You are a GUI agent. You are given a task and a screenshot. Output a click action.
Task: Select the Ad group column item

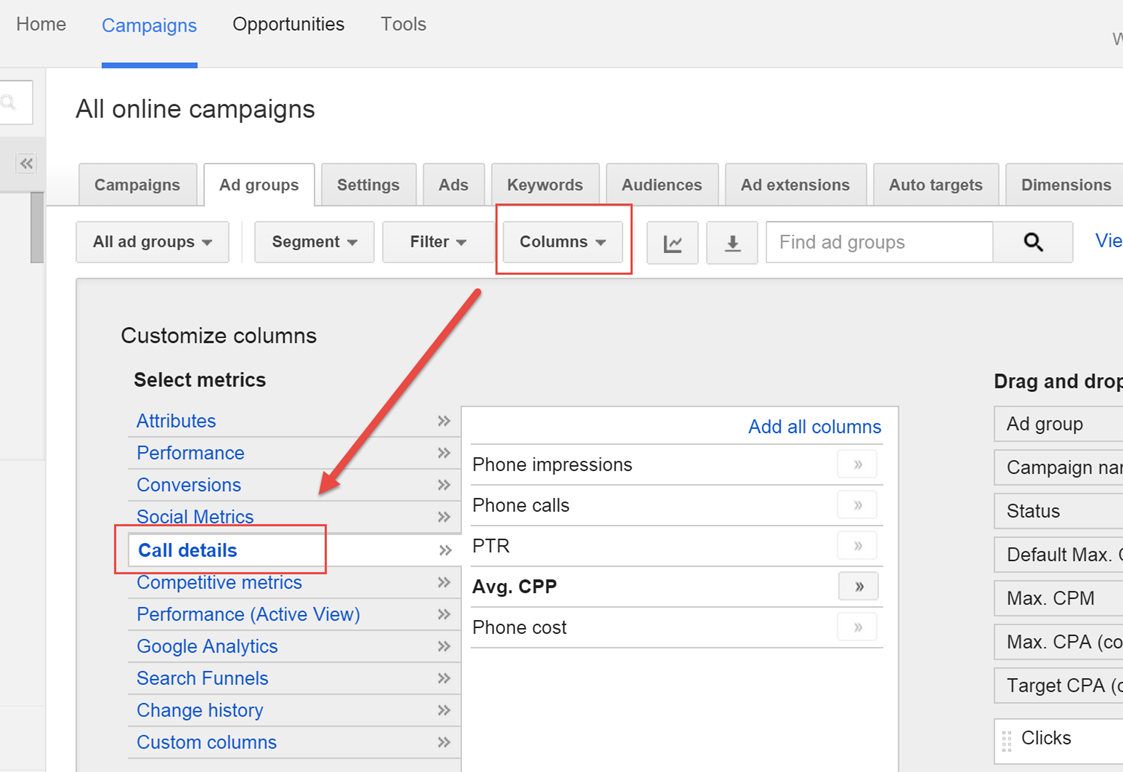point(1059,424)
